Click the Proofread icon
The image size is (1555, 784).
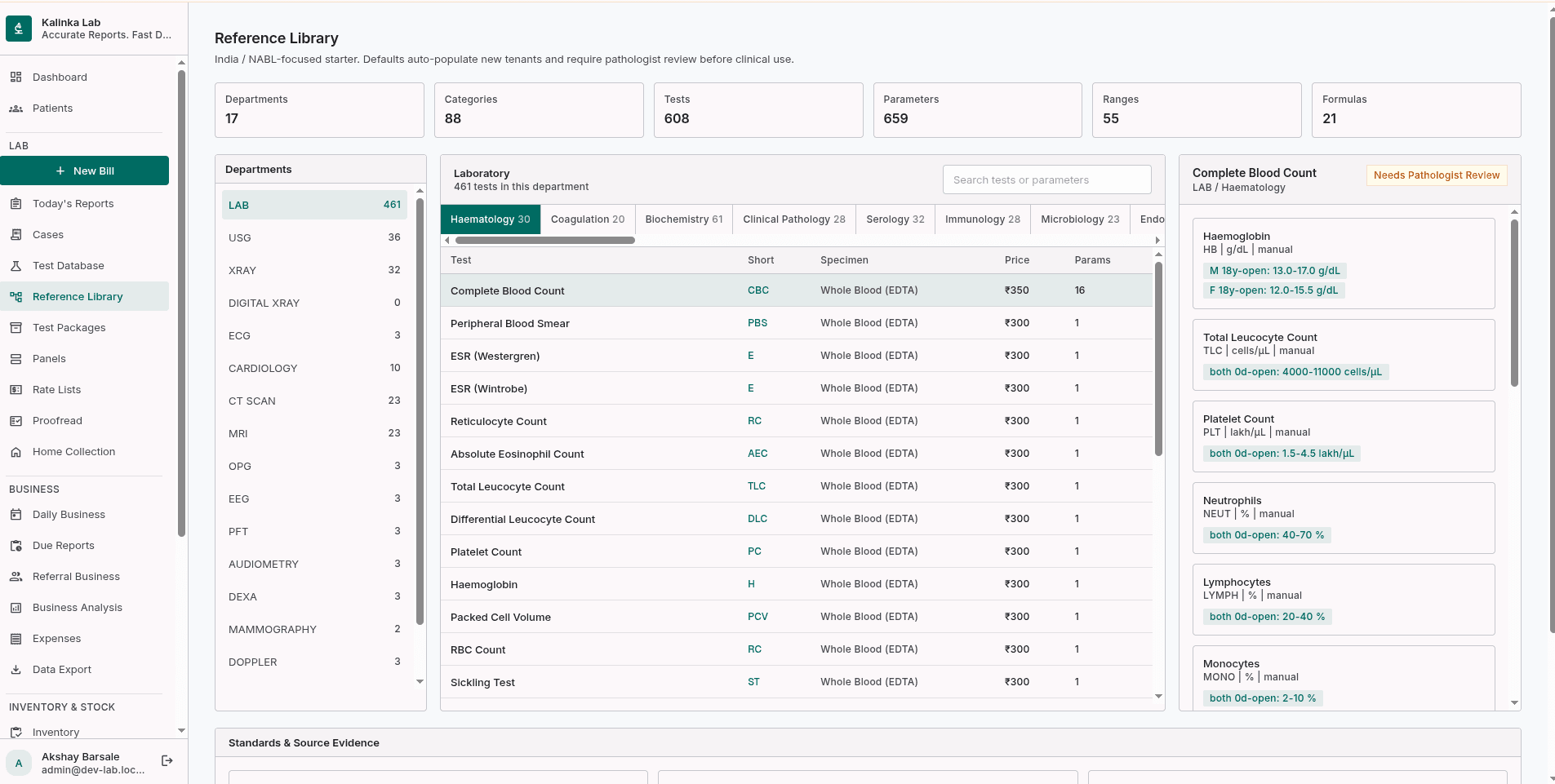(x=16, y=420)
